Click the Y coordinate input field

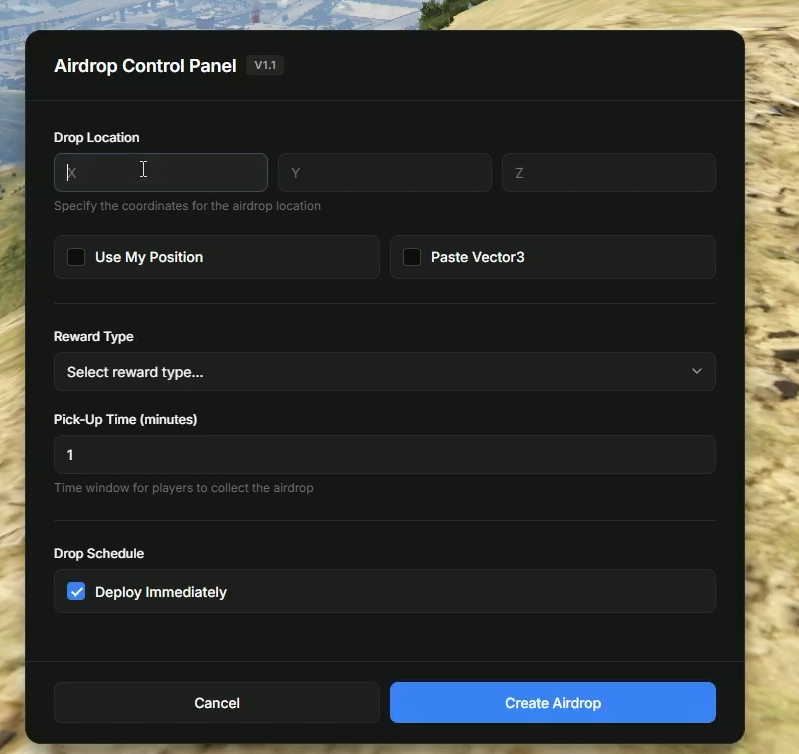(385, 173)
